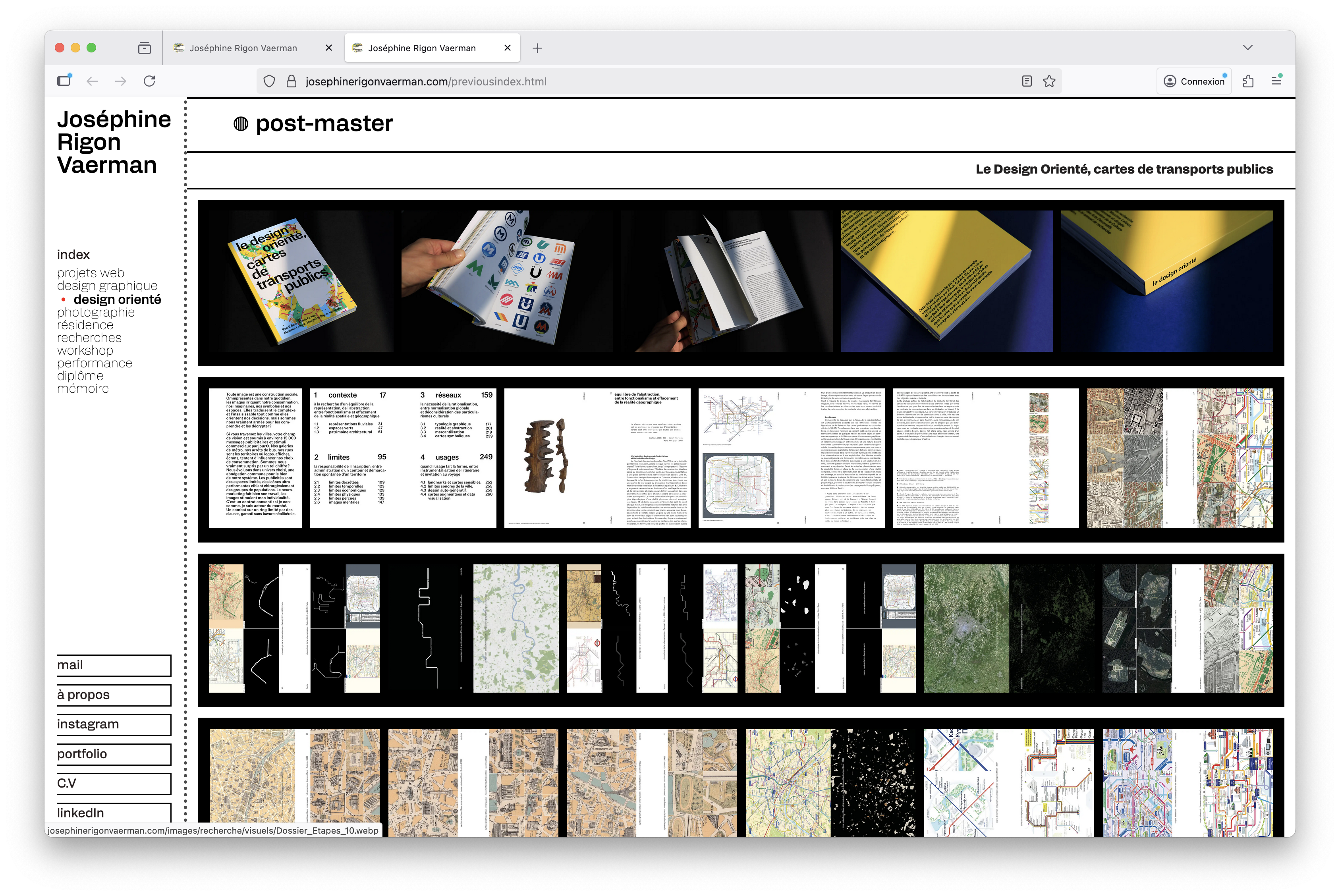Click the reload page icon

click(149, 81)
